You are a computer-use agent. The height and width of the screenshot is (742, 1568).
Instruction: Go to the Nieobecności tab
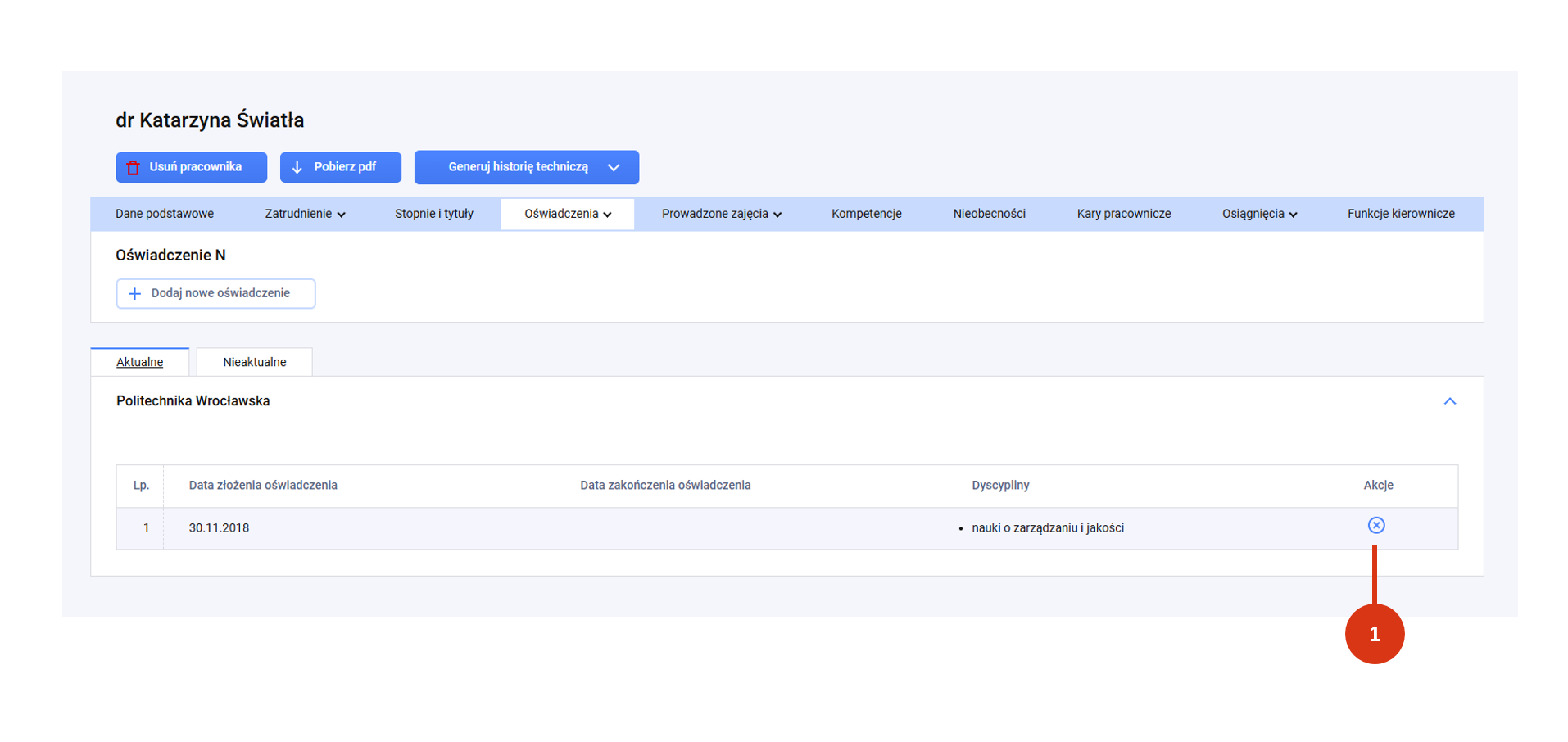(x=989, y=214)
